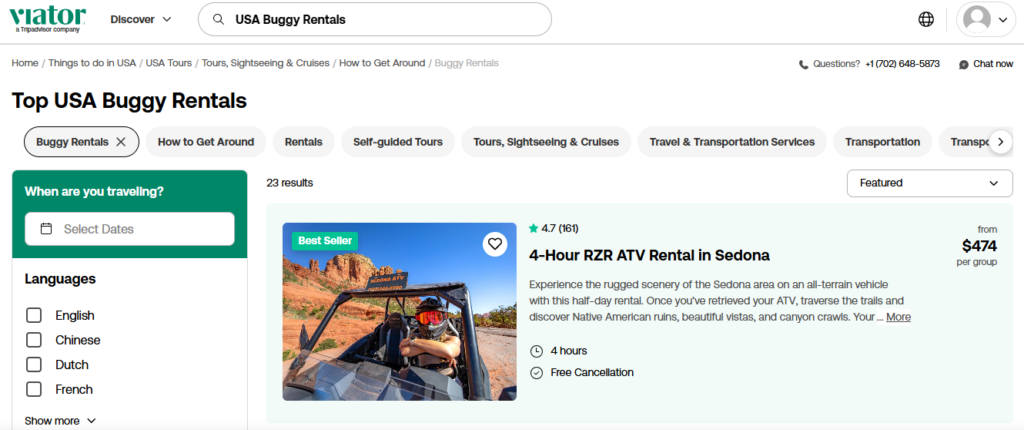1024x430 pixels.
Task: Select Travel & Transportation Services chip
Action: point(732,142)
